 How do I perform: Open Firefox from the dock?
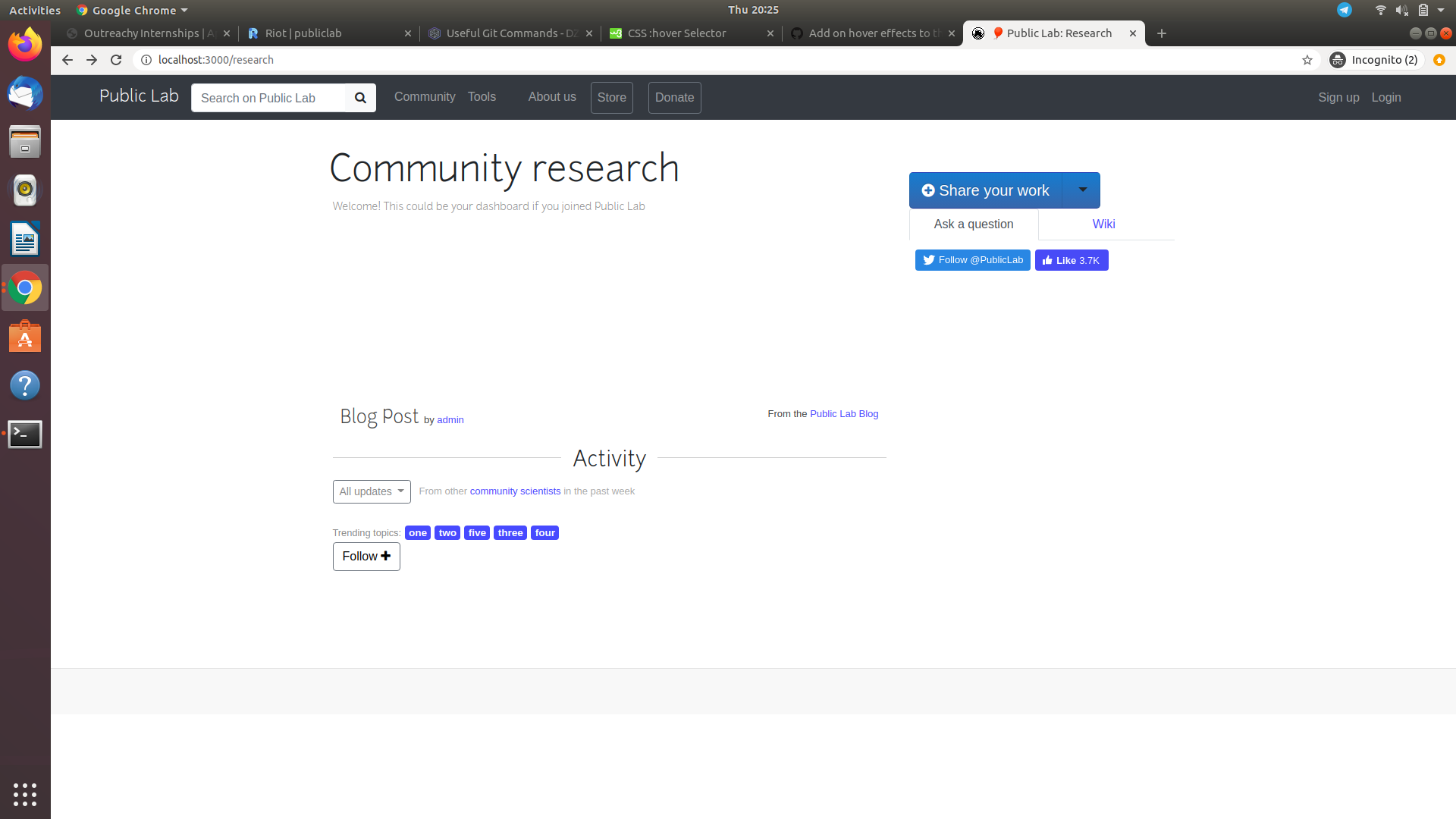pos(25,44)
